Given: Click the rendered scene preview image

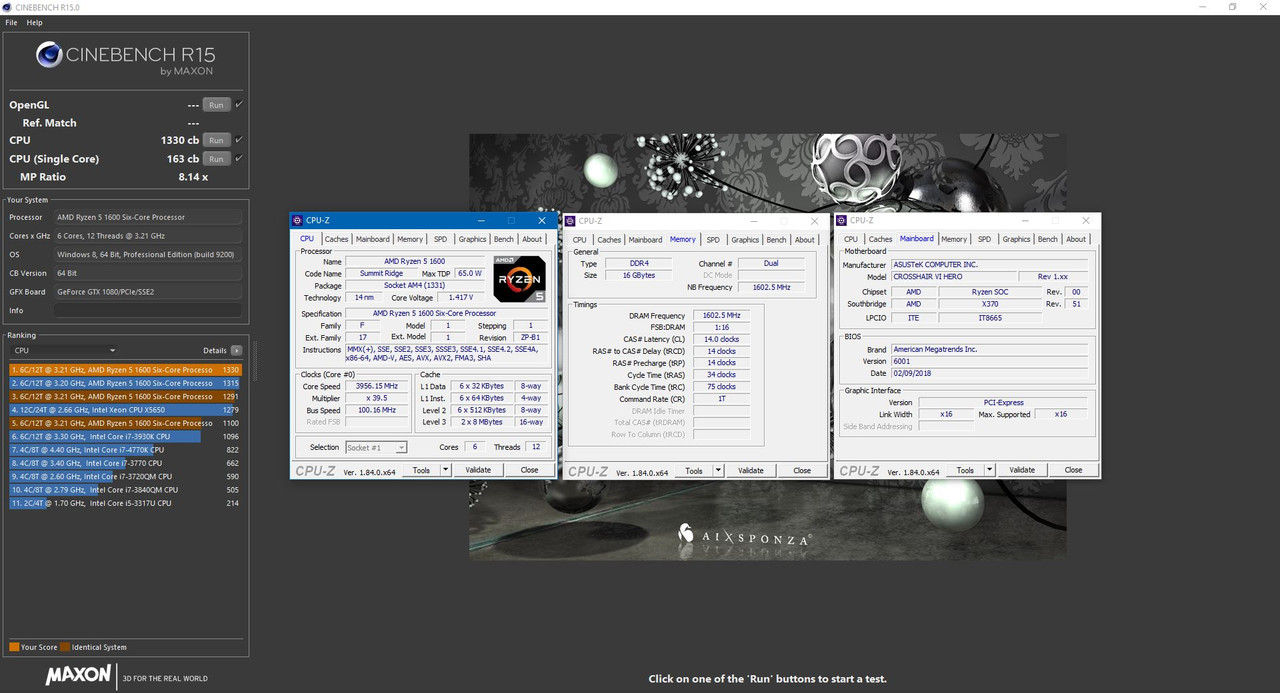Looking at the screenshot, I should click(767, 346).
